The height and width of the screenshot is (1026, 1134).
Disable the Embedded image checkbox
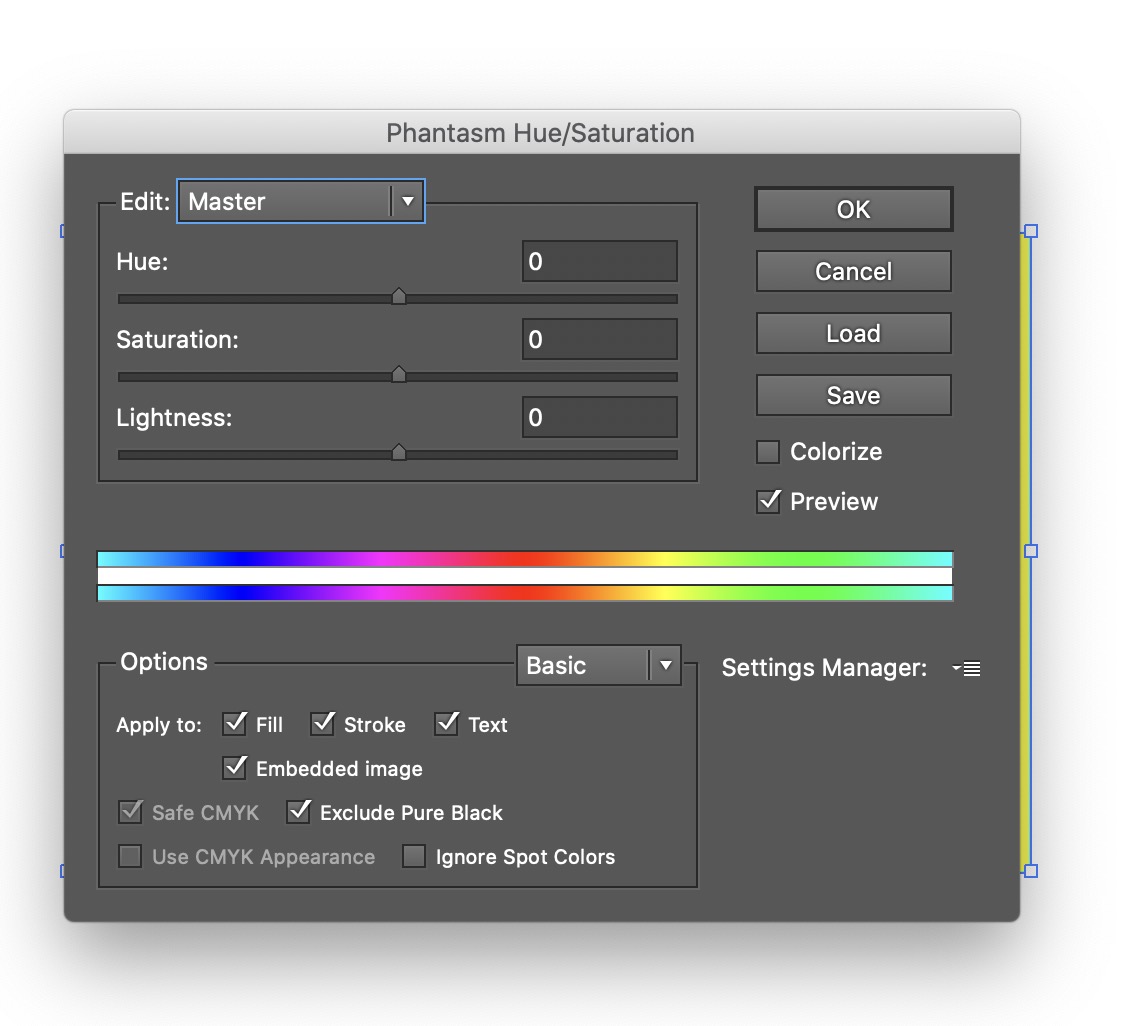click(x=235, y=768)
